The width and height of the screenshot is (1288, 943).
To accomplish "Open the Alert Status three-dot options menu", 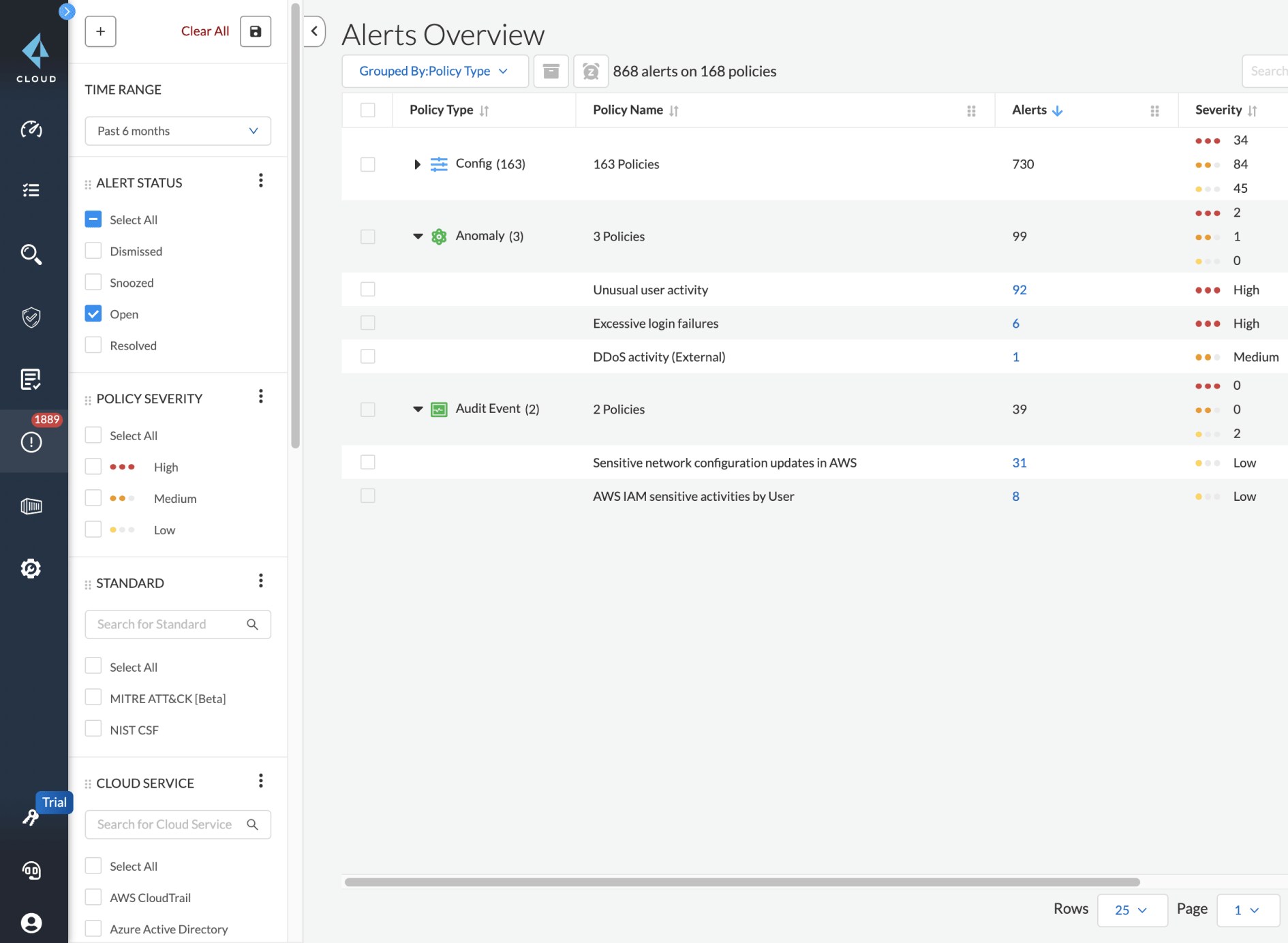I will click(260, 181).
